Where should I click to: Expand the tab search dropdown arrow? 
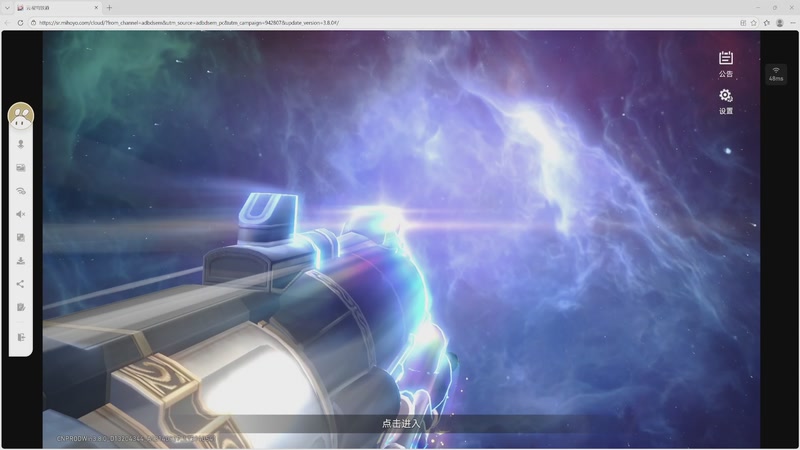click(7, 8)
